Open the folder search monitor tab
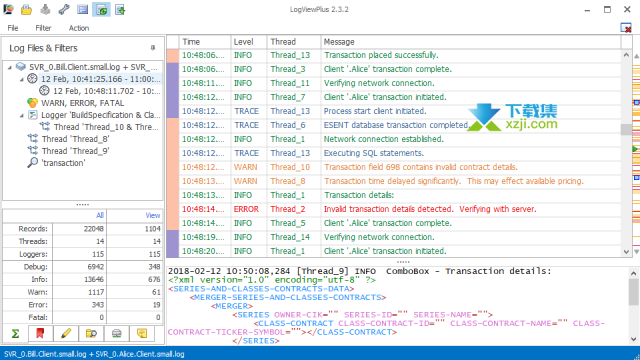The height and width of the screenshot is (360, 640). click(91, 333)
